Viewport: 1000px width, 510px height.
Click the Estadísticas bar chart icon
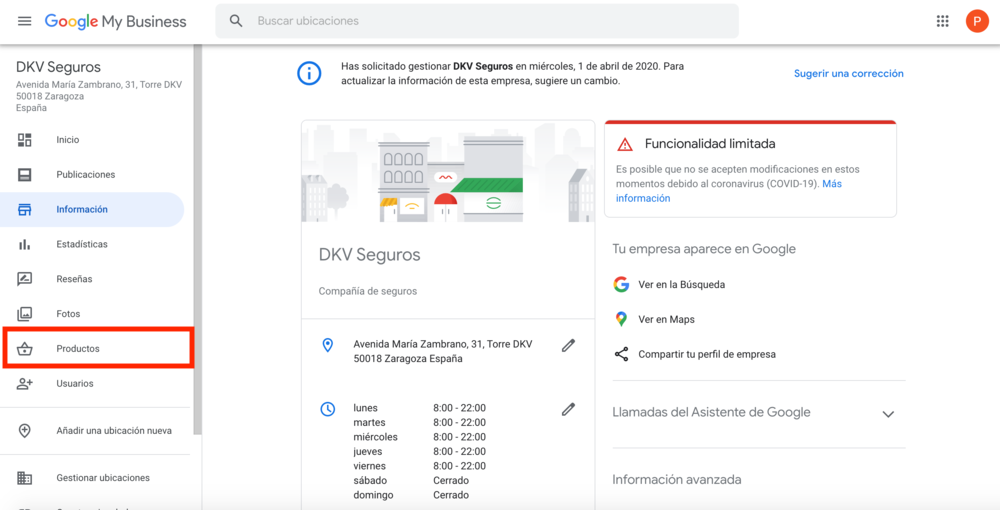(24, 244)
